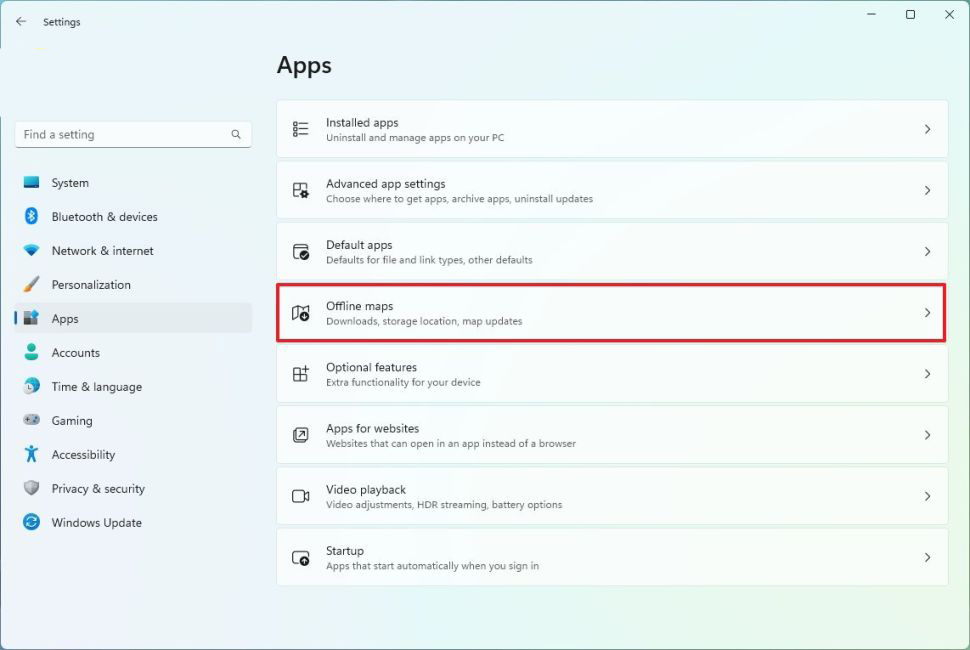970x650 pixels.
Task: Click the search magnifier icon
Action: click(236, 135)
